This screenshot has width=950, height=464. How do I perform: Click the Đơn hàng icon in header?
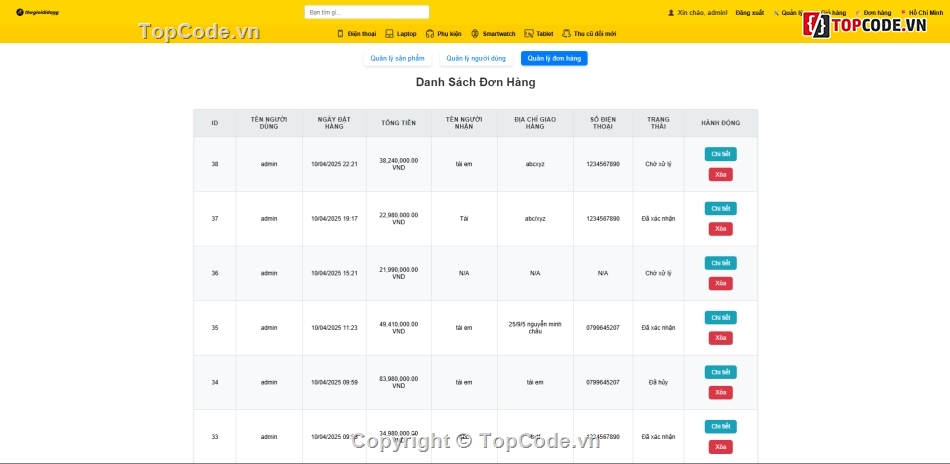tap(858, 13)
